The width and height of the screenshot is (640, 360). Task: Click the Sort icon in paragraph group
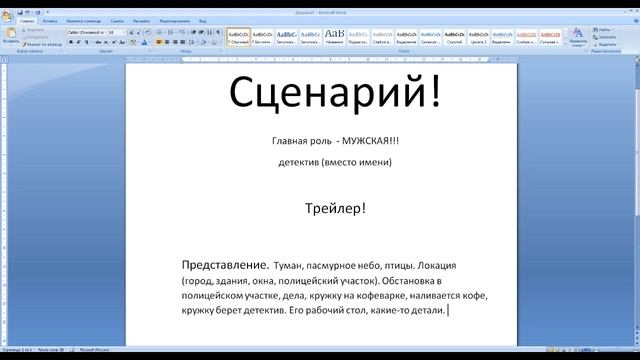(209, 32)
